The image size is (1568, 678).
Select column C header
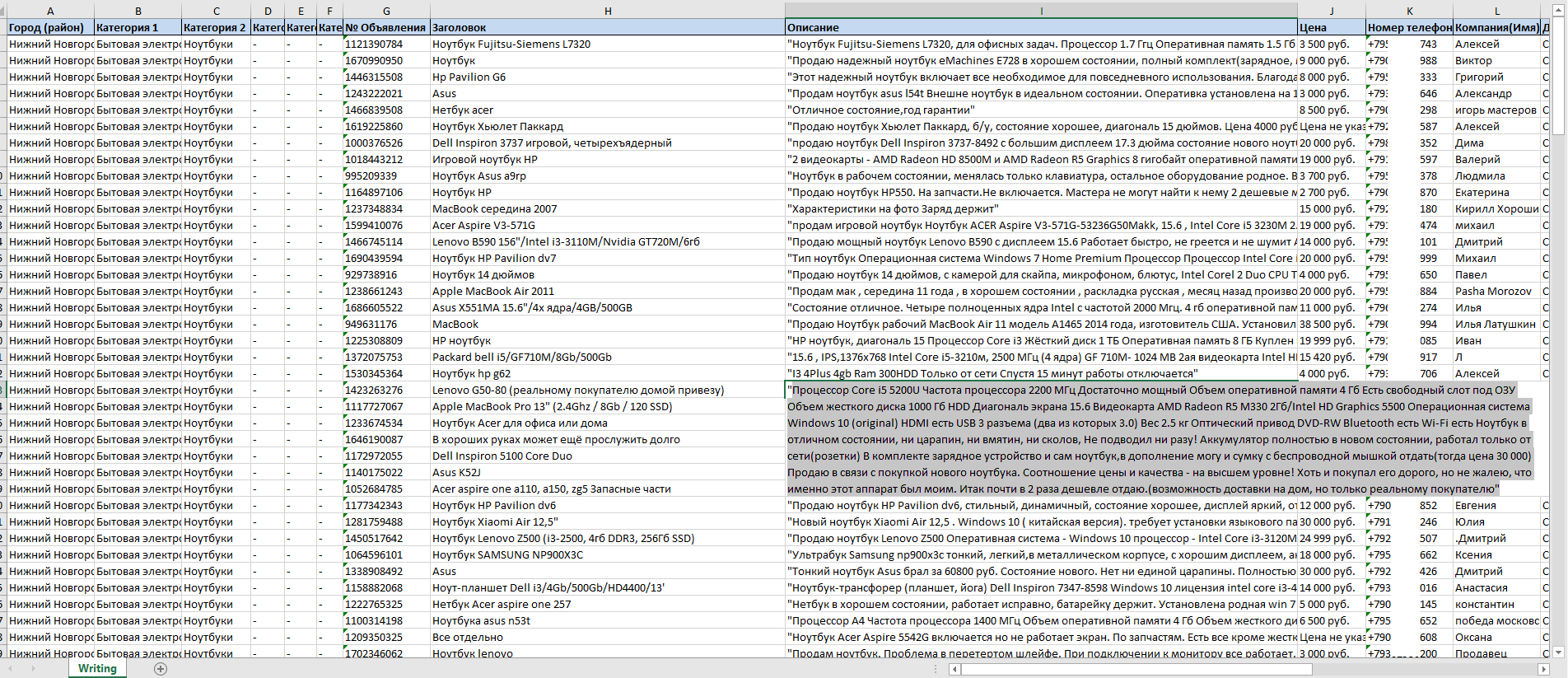(x=216, y=11)
